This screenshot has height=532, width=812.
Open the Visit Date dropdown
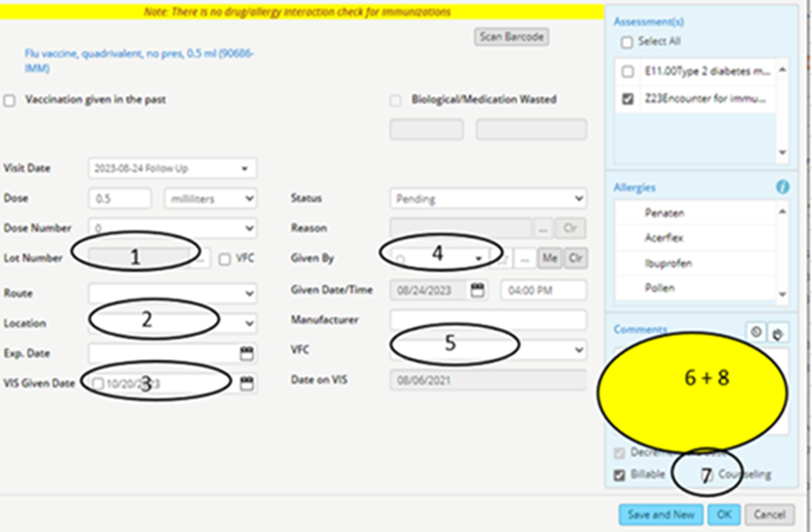coord(172,168)
